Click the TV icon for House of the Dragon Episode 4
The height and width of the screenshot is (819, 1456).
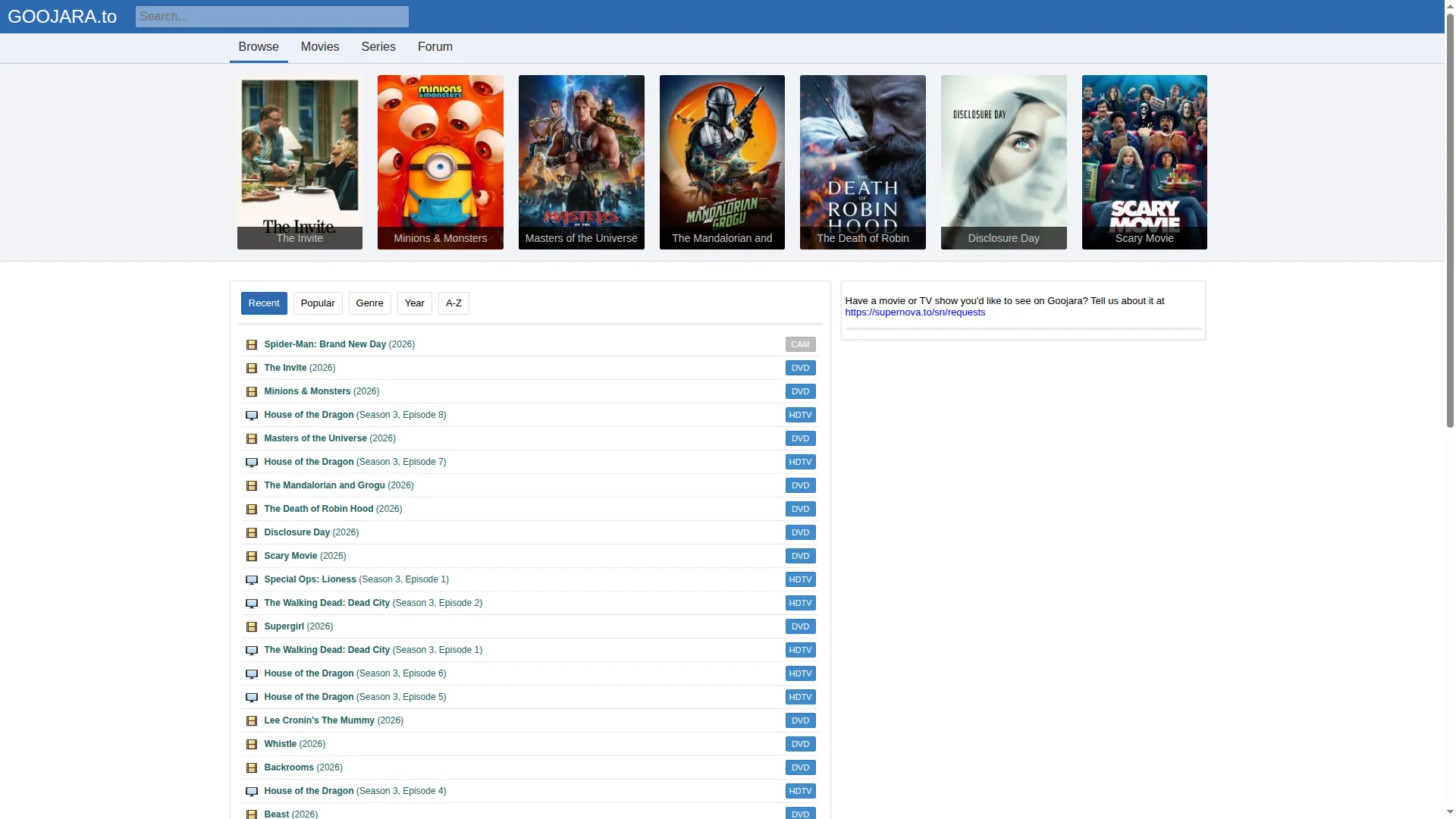(x=252, y=792)
